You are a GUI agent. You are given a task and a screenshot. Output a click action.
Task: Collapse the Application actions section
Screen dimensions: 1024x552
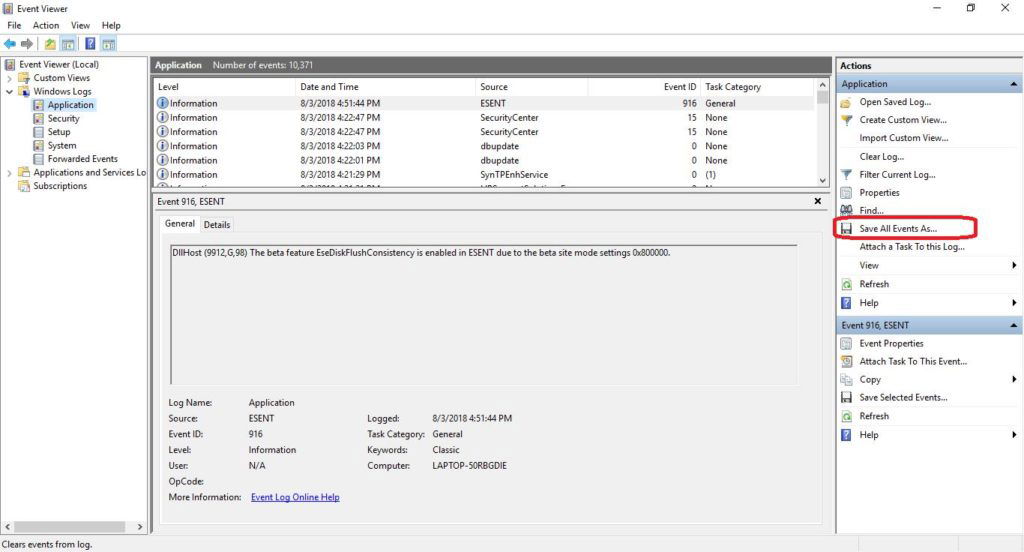coord(1013,84)
